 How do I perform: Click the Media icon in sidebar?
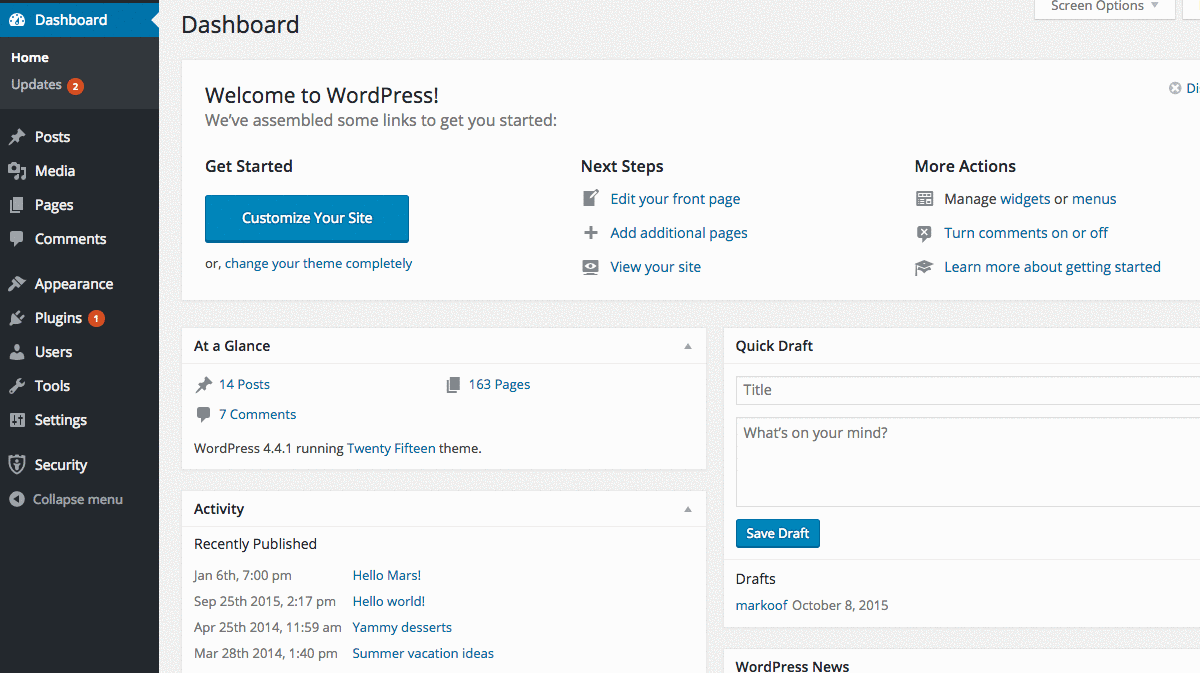(17, 171)
